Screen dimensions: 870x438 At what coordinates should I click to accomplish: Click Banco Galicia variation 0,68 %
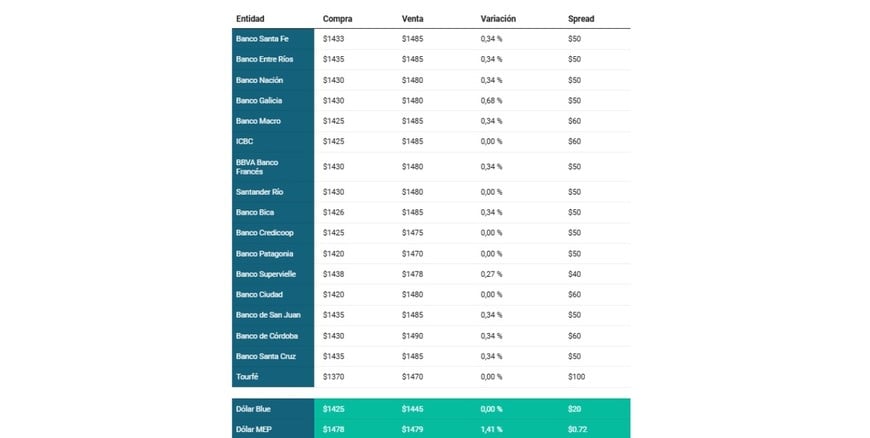click(492, 100)
